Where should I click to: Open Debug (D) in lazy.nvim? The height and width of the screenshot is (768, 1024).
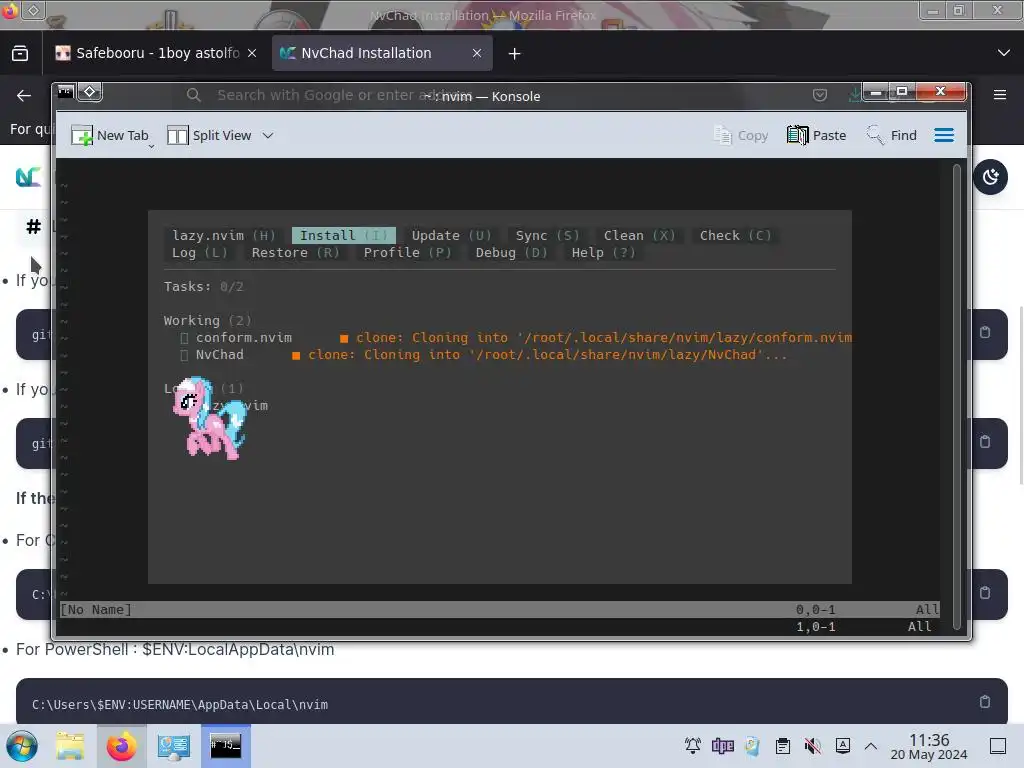[511, 253]
